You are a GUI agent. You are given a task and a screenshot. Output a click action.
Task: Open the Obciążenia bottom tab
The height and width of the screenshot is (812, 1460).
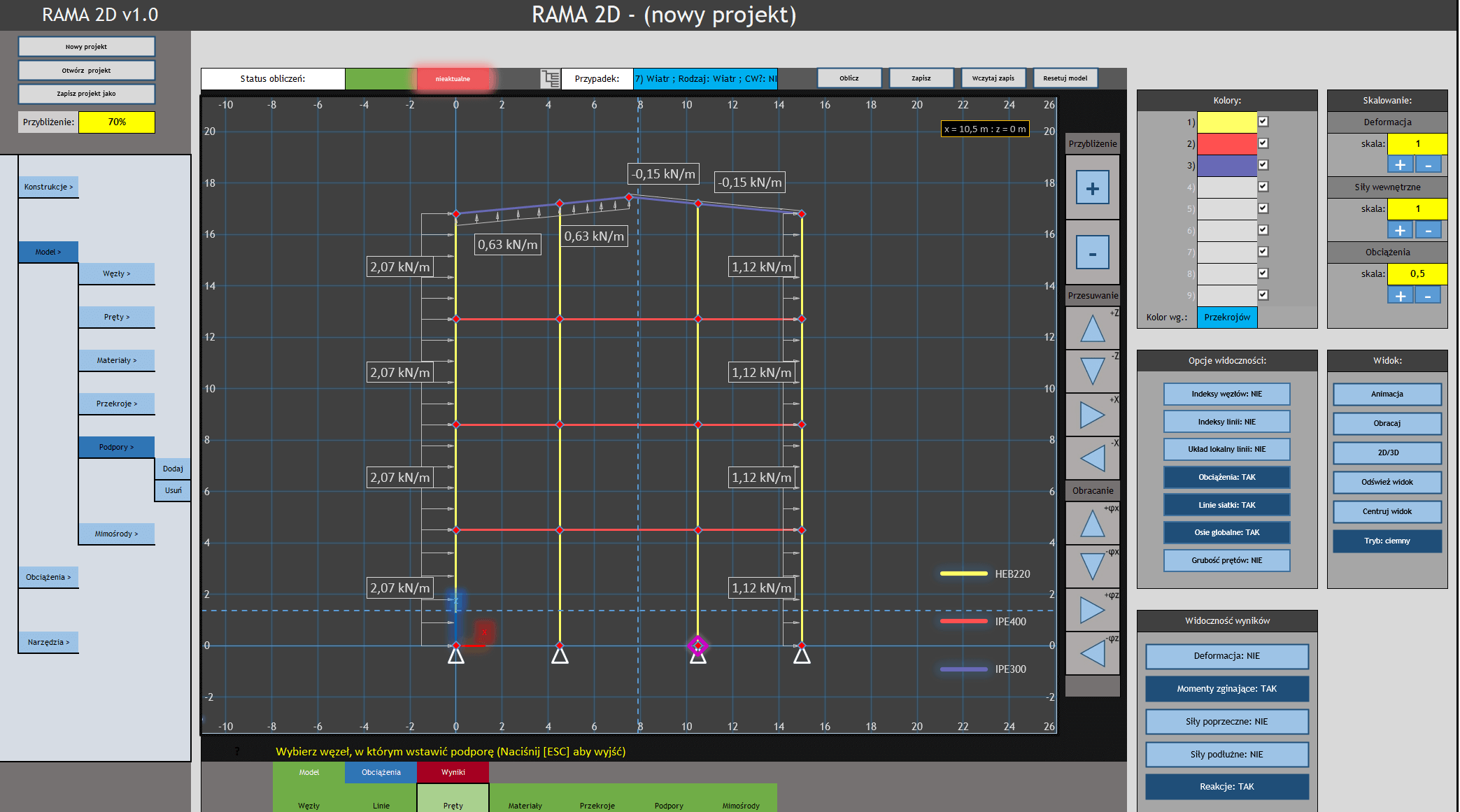381,772
